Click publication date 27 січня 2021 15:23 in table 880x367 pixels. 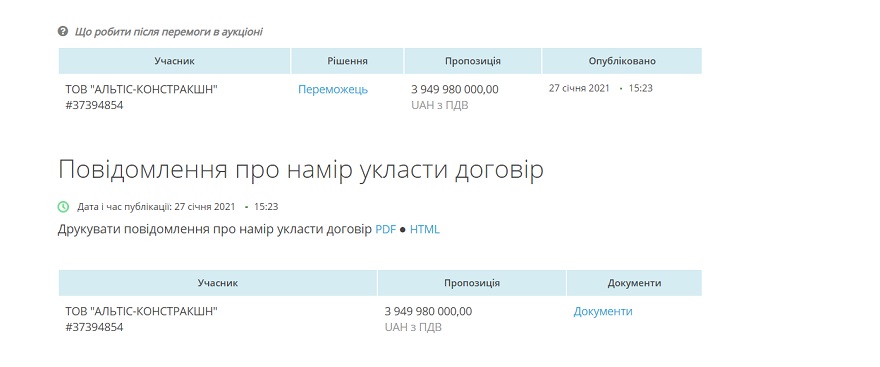point(601,88)
